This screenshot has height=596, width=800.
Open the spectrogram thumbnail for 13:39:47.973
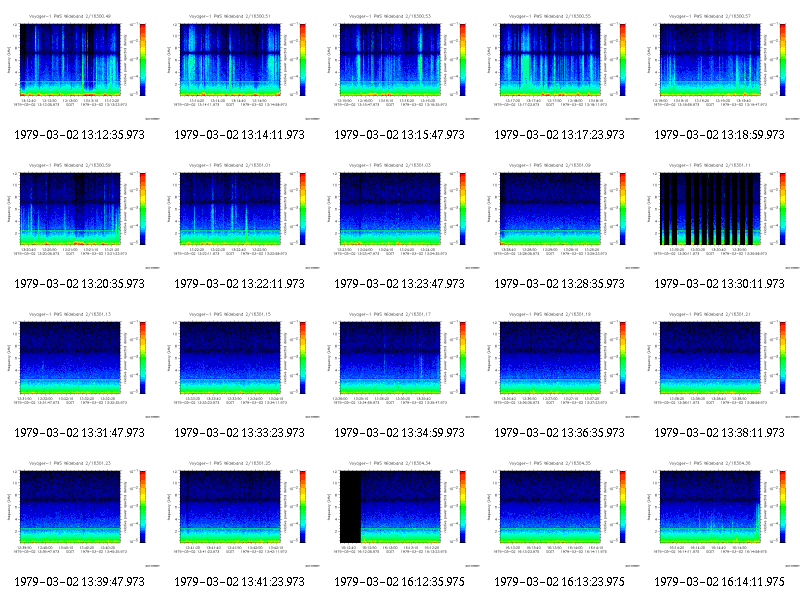pyautogui.click(x=80, y=513)
